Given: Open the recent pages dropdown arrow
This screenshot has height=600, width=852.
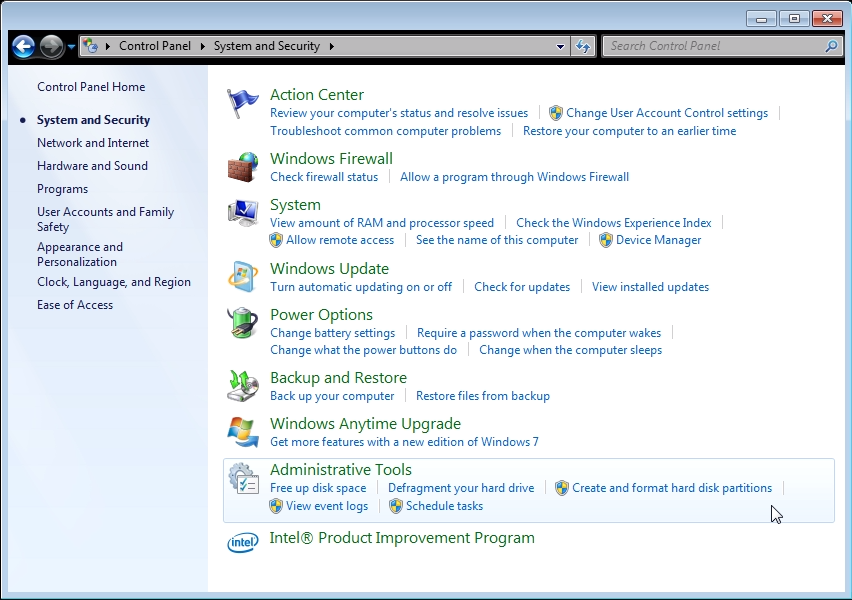Looking at the screenshot, I should [72, 47].
